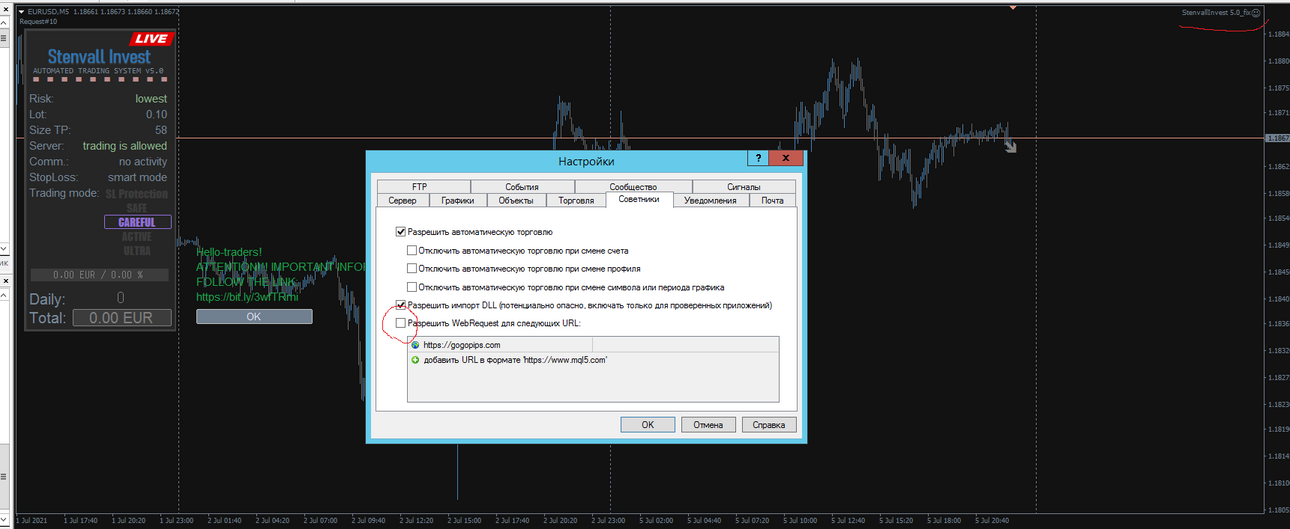
Task: Click the Risk value lowest
Action: (x=151, y=99)
